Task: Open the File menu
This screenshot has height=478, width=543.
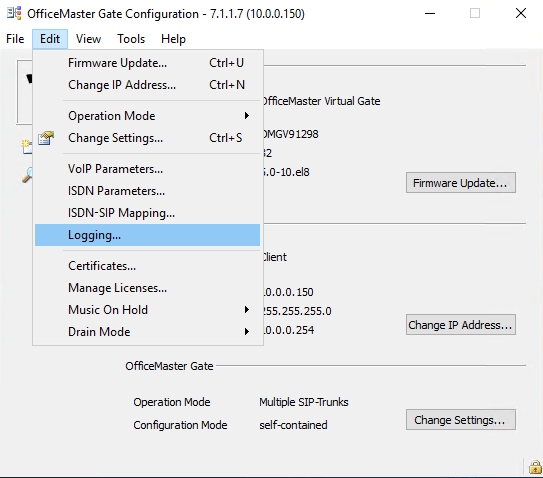Action: [x=15, y=39]
